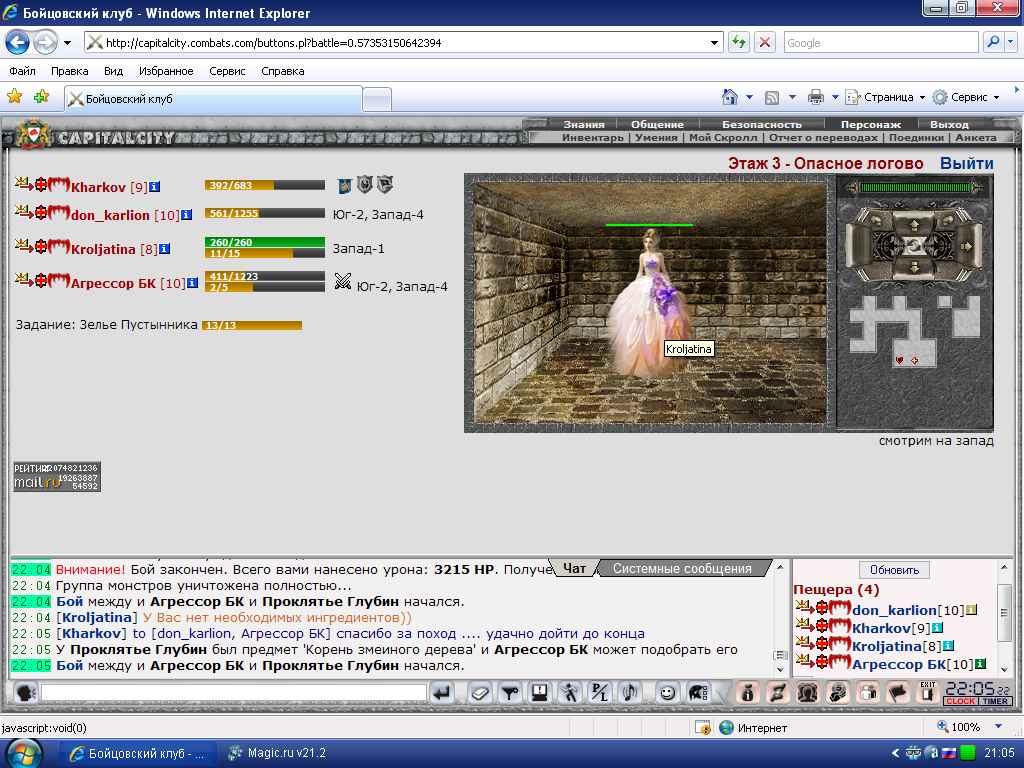Open info icon next to Kroljatina [8] in party list
The height and width of the screenshot is (768, 1024).
[165, 249]
